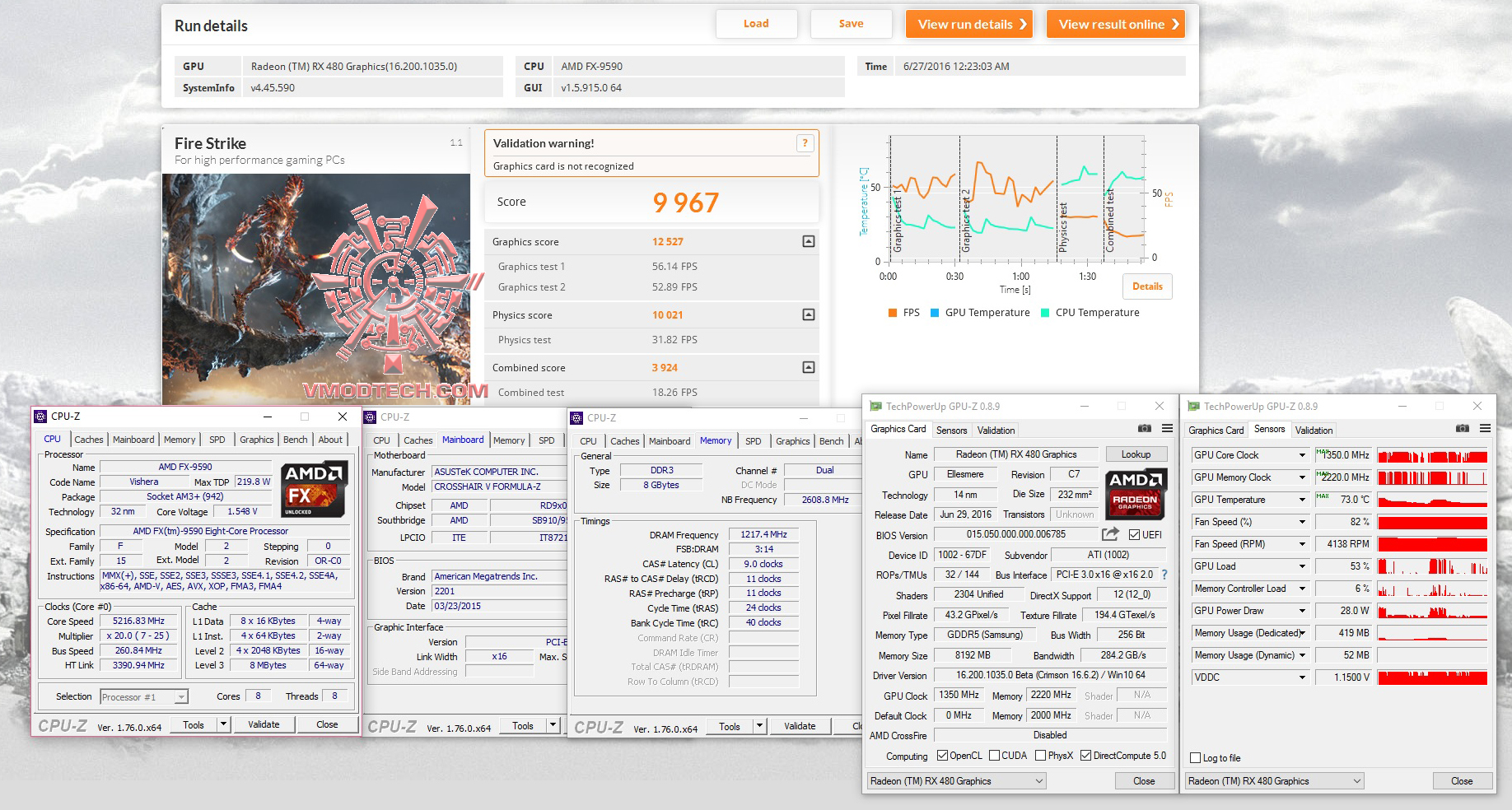Image resolution: width=1512 pixels, height=810 pixels.
Task: Open View result online
Action: click(1116, 24)
